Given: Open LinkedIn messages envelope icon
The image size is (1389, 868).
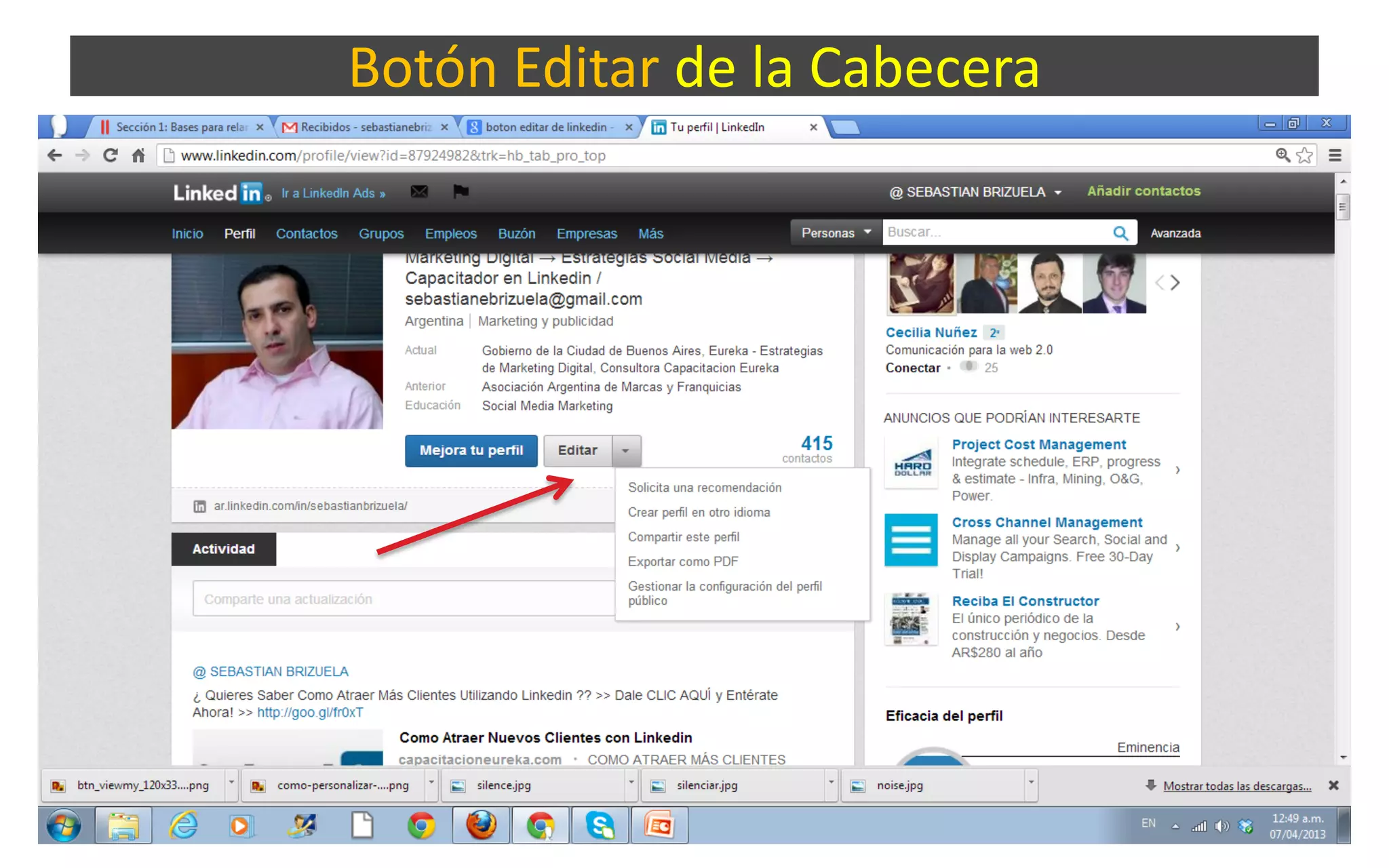Looking at the screenshot, I should coord(419,192).
